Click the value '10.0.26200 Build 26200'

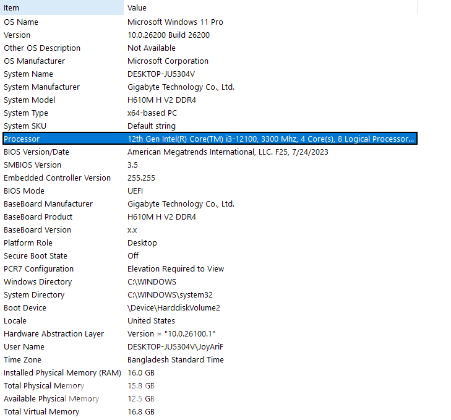[169, 35]
